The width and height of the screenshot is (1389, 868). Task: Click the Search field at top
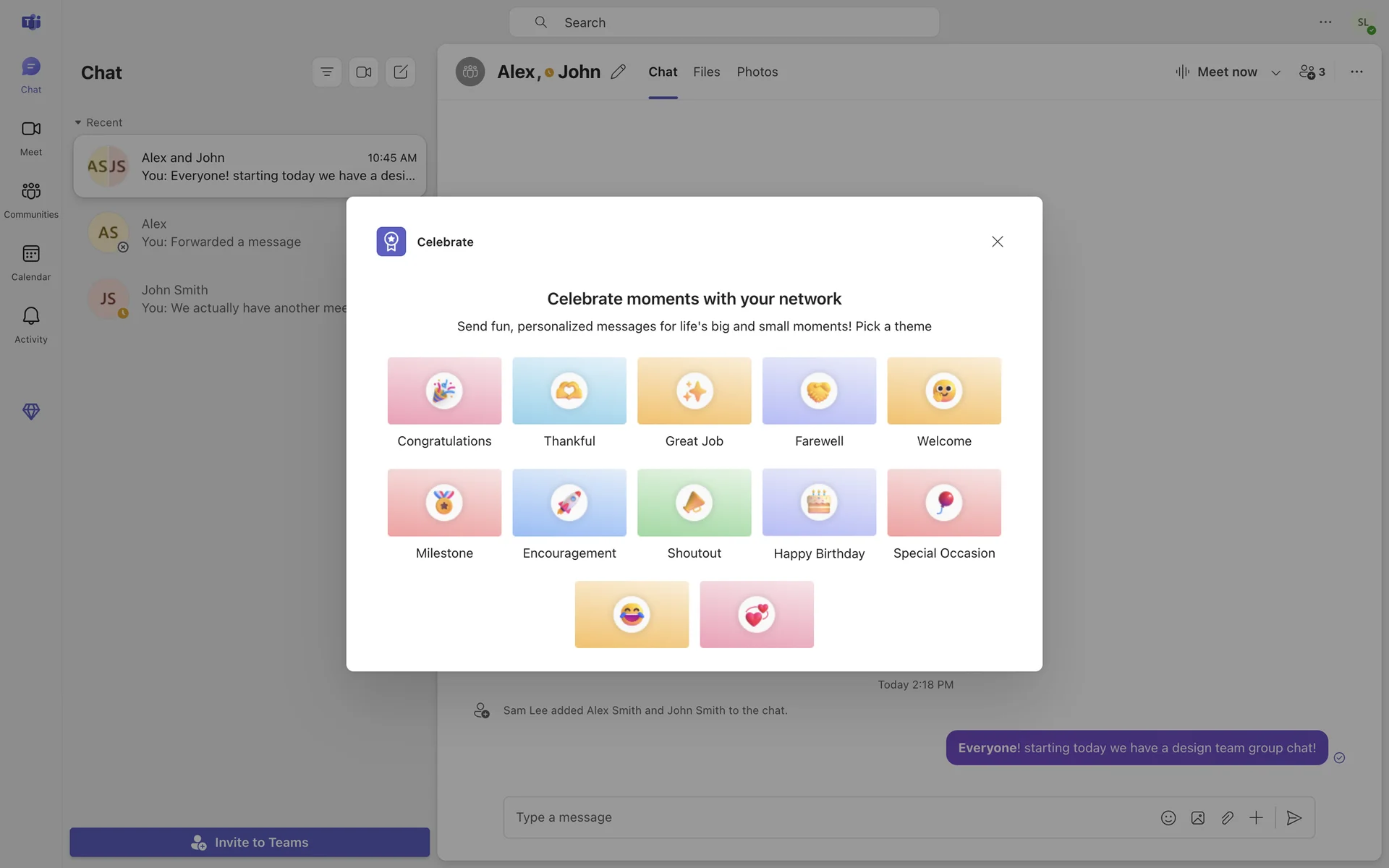[723, 22]
